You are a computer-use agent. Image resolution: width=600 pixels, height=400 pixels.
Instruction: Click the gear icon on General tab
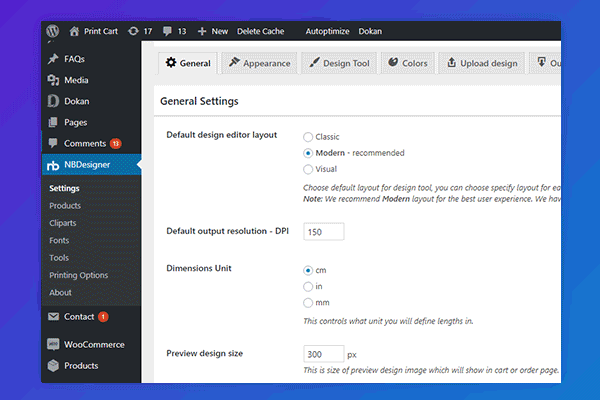pos(171,62)
